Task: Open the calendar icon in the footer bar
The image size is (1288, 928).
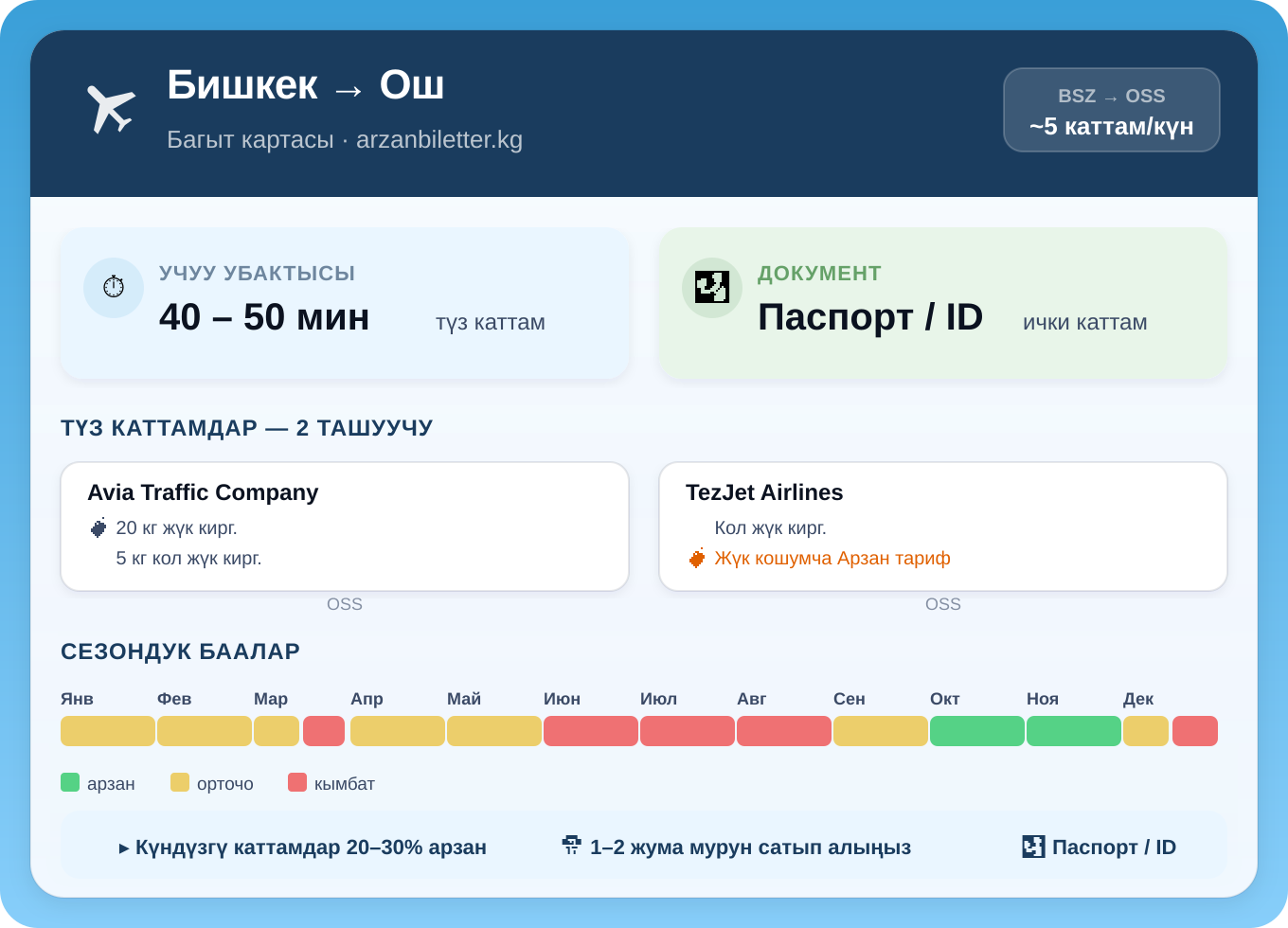Action: 571,845
